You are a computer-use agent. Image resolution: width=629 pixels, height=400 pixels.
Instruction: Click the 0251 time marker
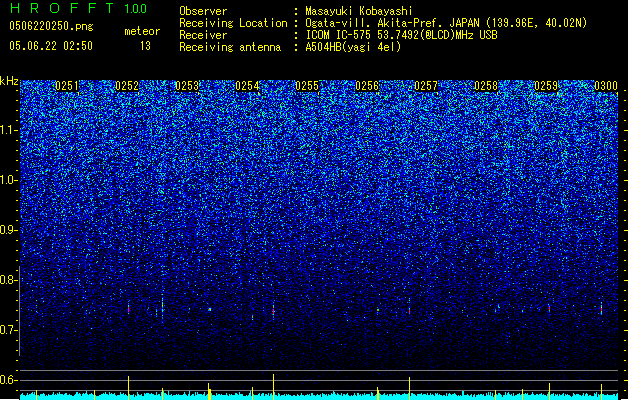click(67, 86)
